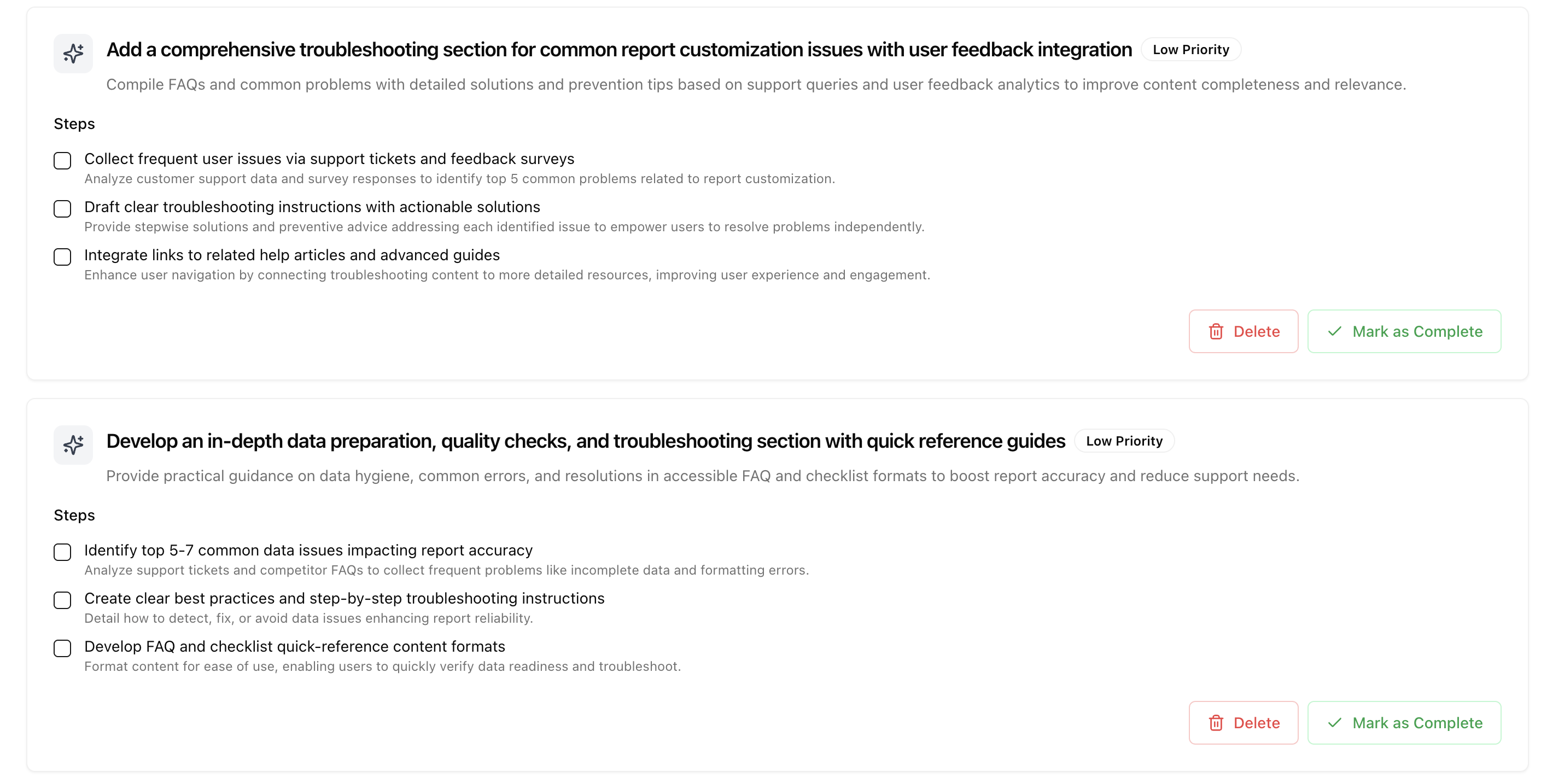
Task: Click the Low Priority badge on the first card
Action: [x=1190, y=50]
